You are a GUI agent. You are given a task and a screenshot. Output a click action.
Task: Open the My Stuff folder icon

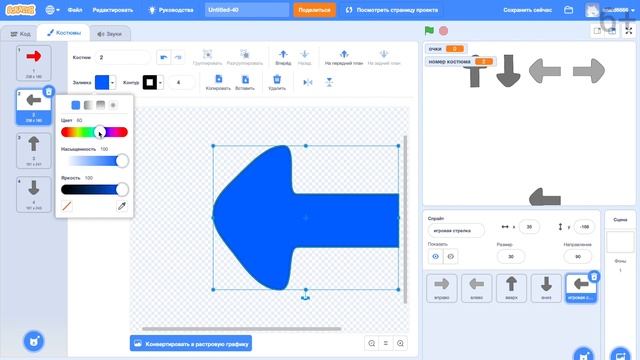click(569, 10)
